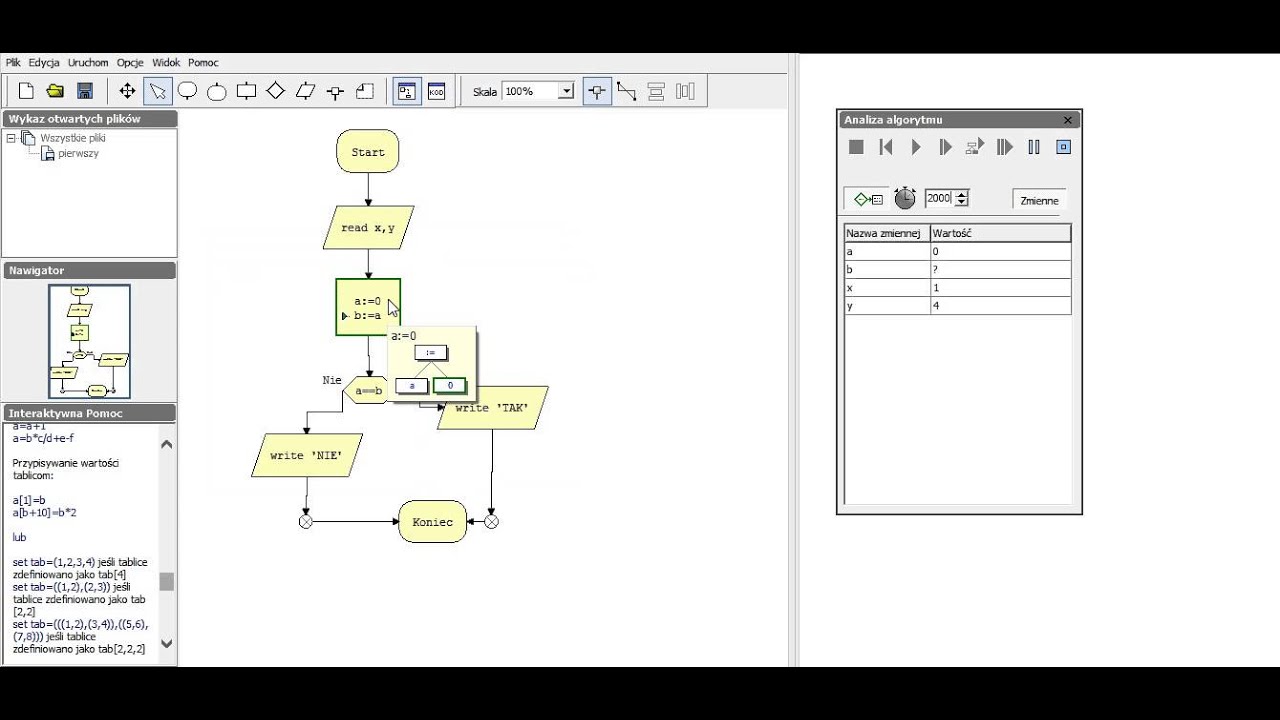The width and height of the screenshot is (1280, 720).
Task: Open the Edycja menu
Action: click(44, 62)
